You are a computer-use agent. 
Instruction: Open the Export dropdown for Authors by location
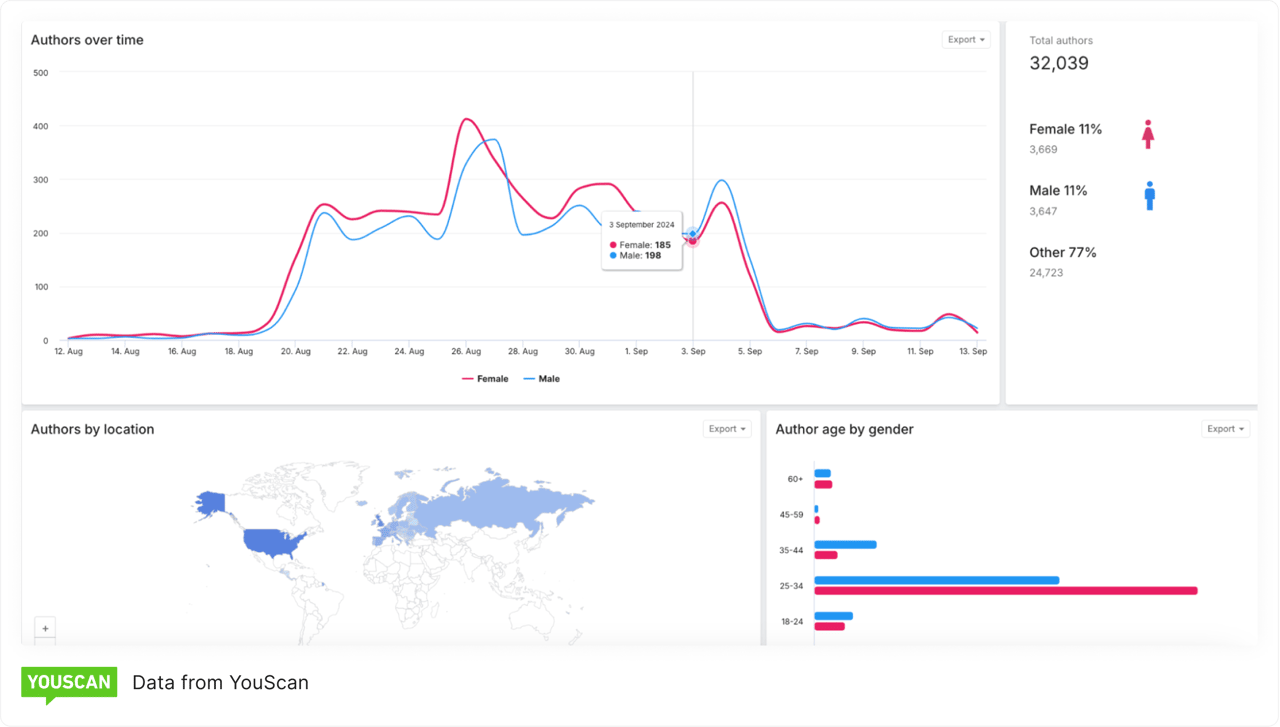click(726, 428)
